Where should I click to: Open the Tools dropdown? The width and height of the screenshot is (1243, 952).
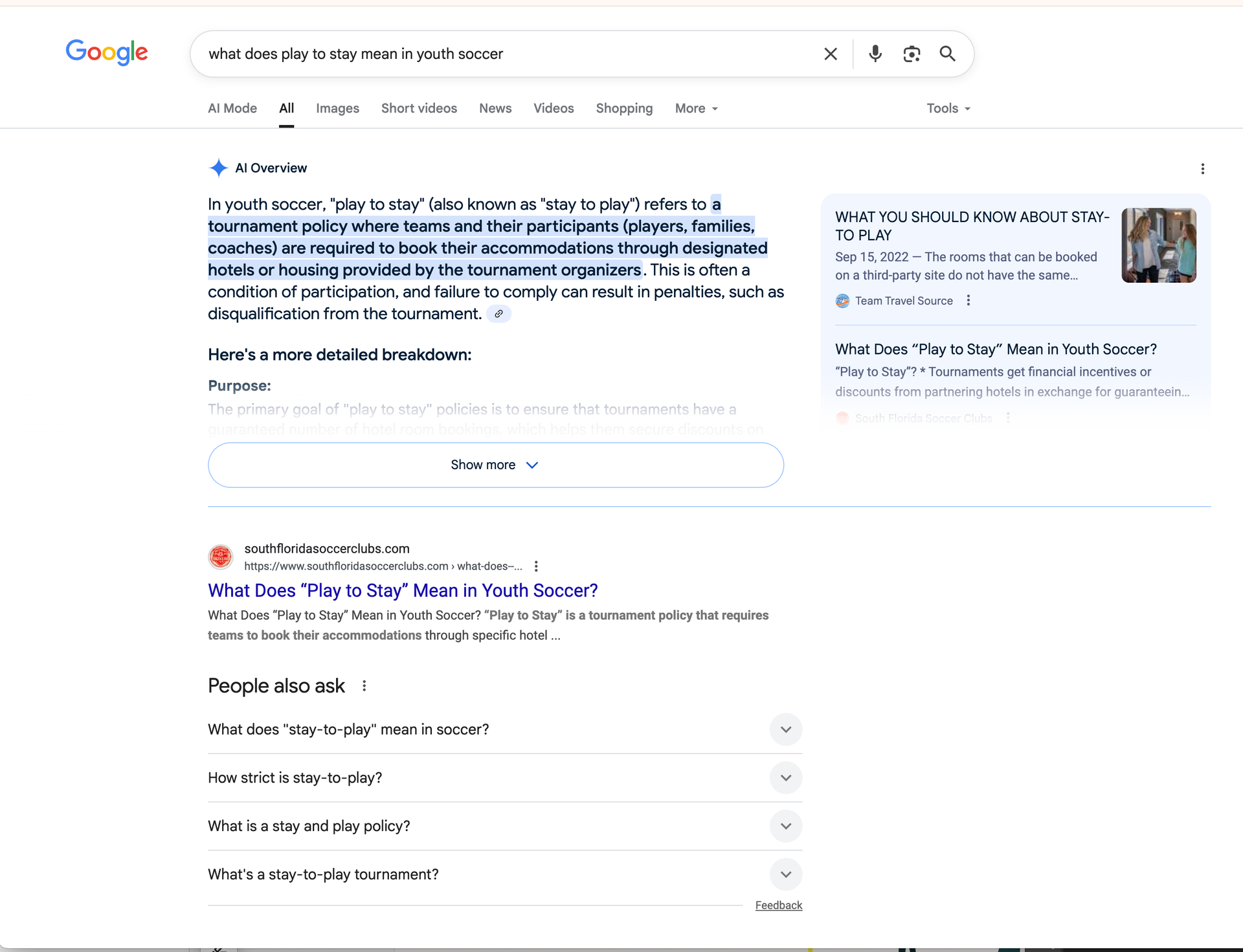click(948, 108)
